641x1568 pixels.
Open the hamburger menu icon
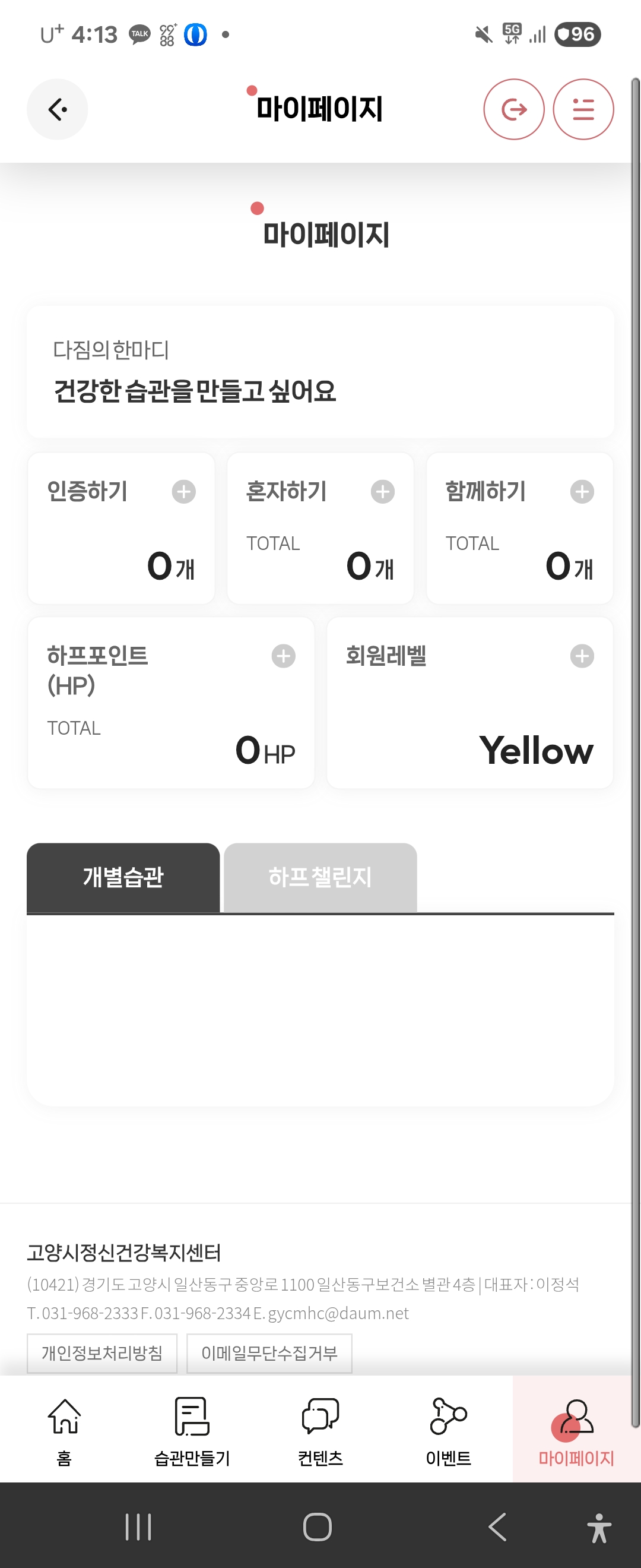pos(583,109)
